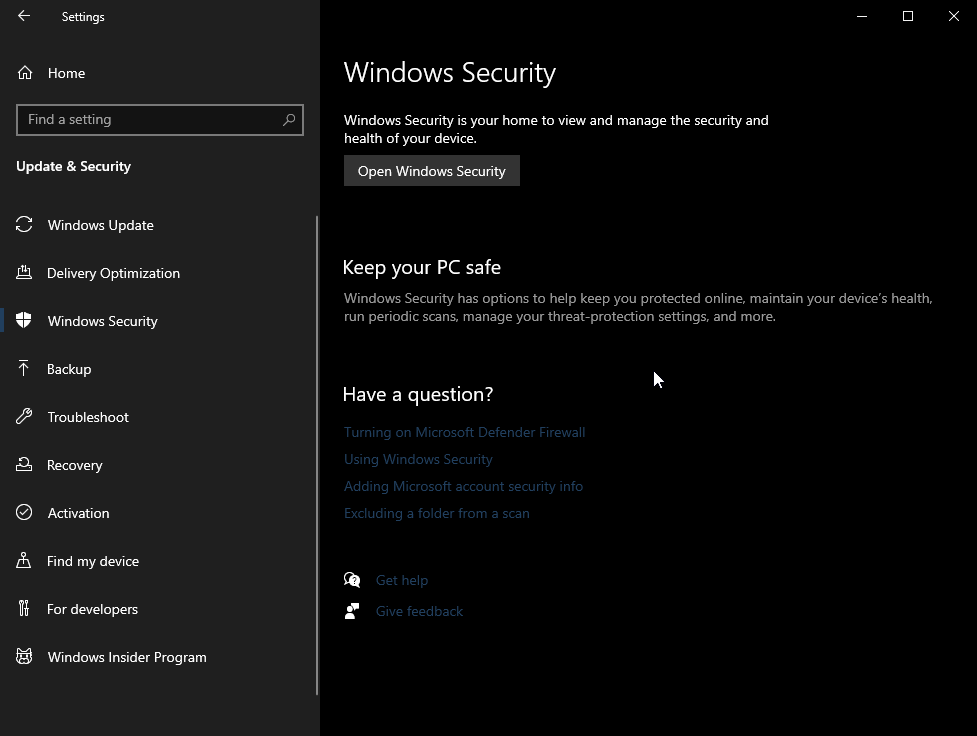This screenshot has height=736, width=977.
Task: Open the Home settings page
Action: [x=66, y=73]
